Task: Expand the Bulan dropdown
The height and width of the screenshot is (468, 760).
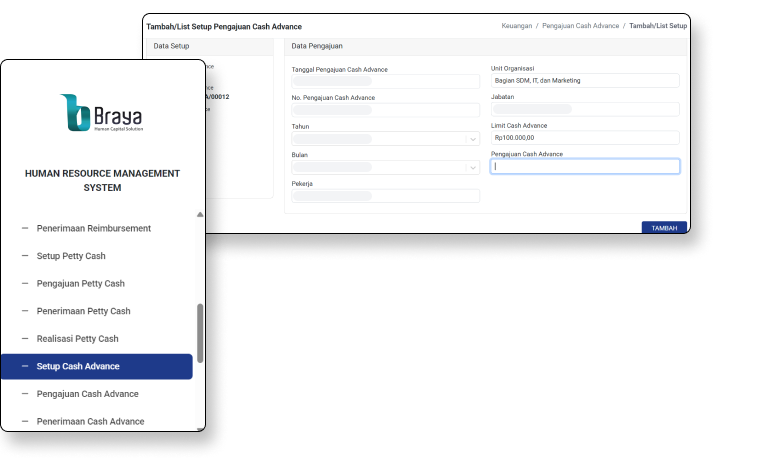Action: click(x=384, y=167)
